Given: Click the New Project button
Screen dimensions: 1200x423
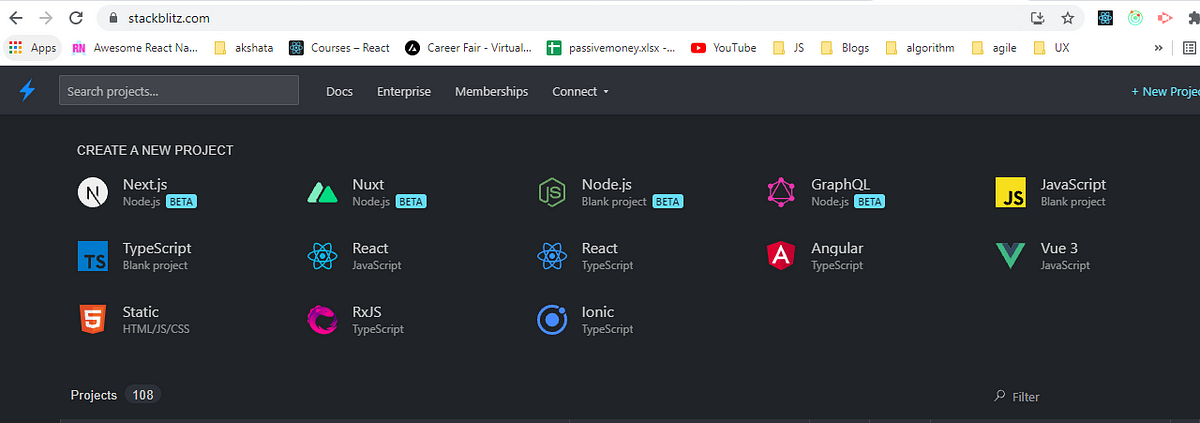Looking at the screenshot, I should (1165, 91).
